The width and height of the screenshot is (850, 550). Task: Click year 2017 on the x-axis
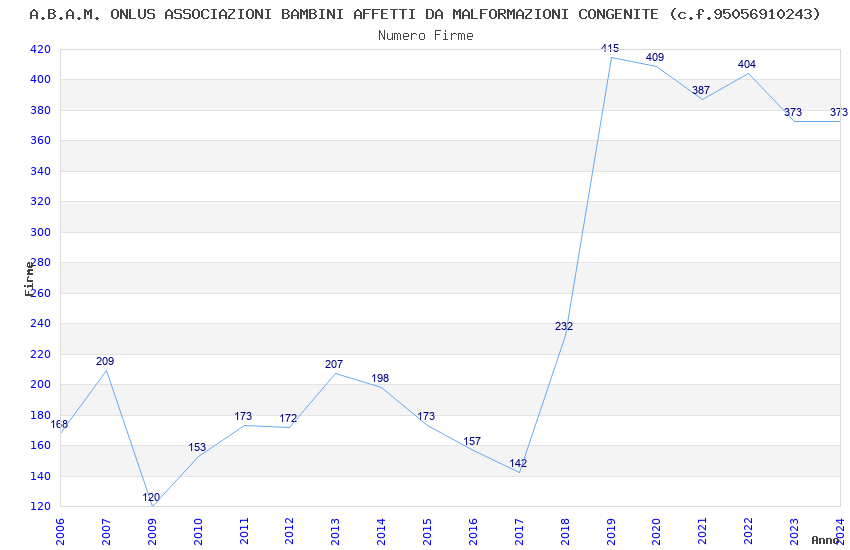click(519, 532)
